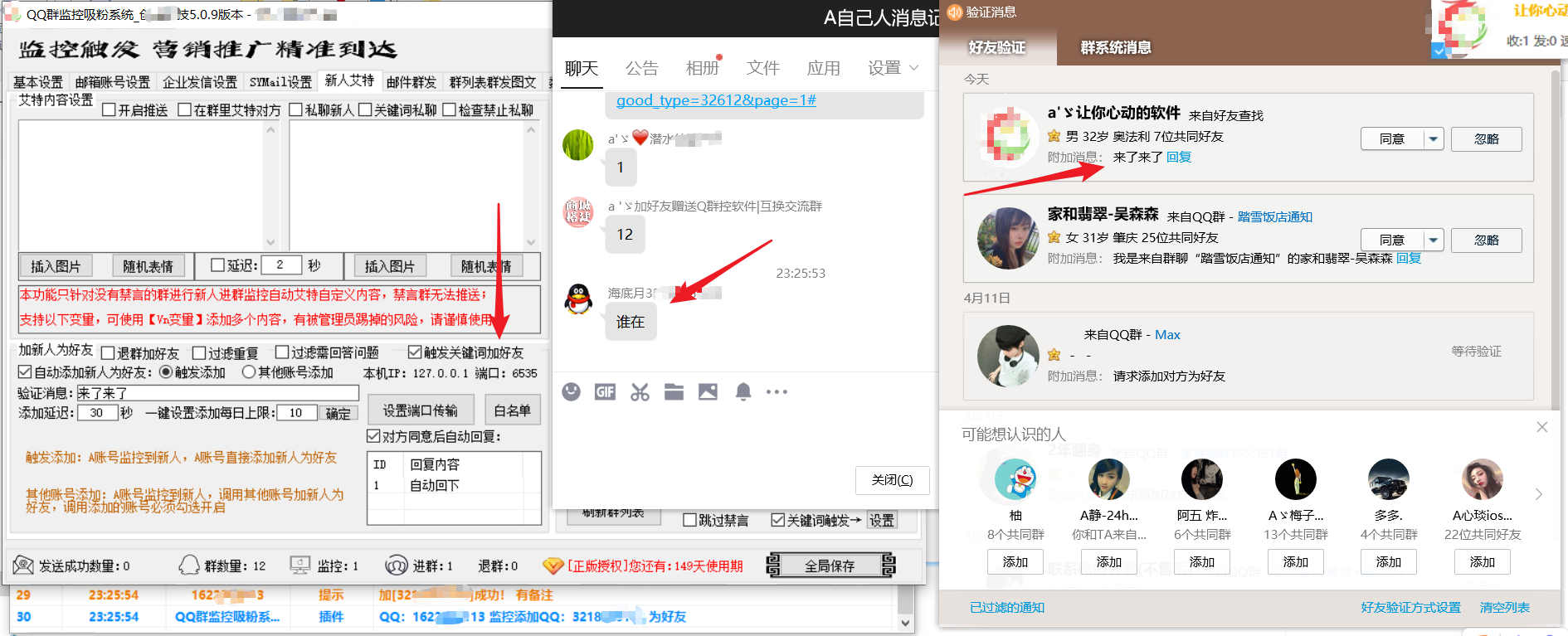Viewport: 1568px width, 636px height.
Task: Select the 自动回下 reply row
Action: click(x=453, y=485)
